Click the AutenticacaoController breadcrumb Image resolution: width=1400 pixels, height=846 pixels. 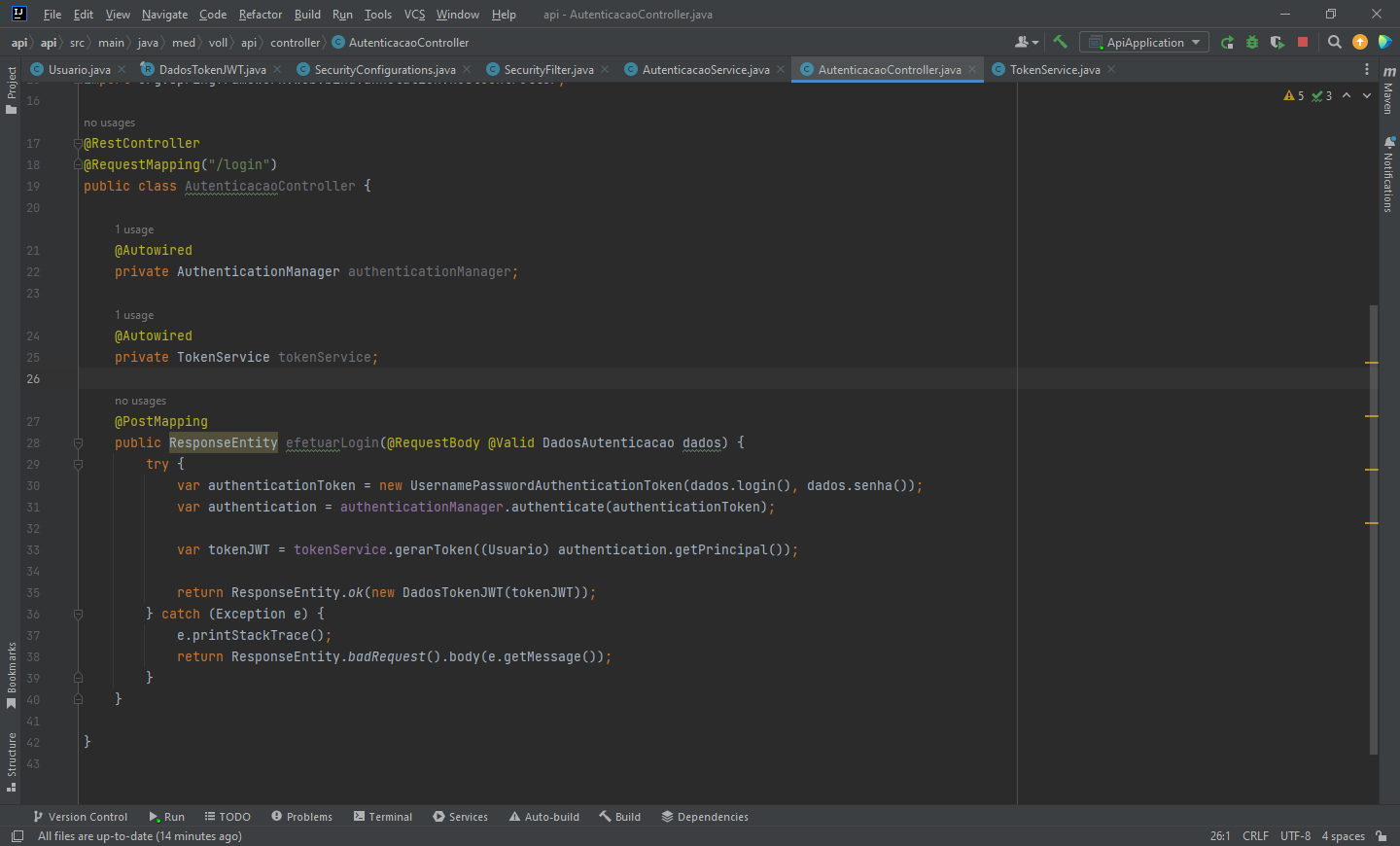pos(401,42)
